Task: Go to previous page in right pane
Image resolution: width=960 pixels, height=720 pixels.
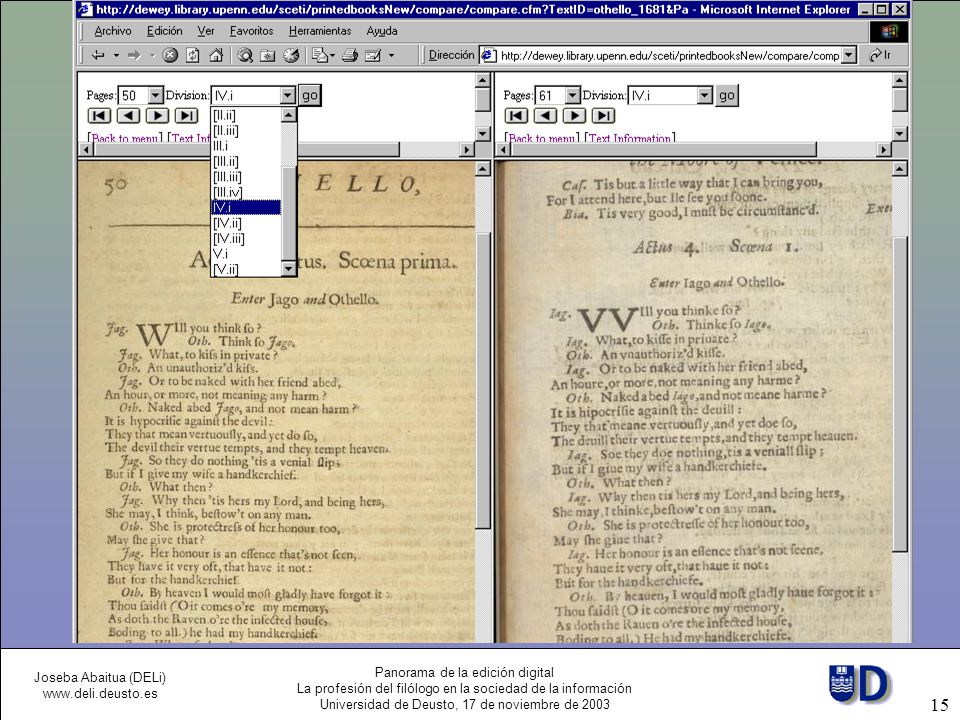Action: point(546,116)
